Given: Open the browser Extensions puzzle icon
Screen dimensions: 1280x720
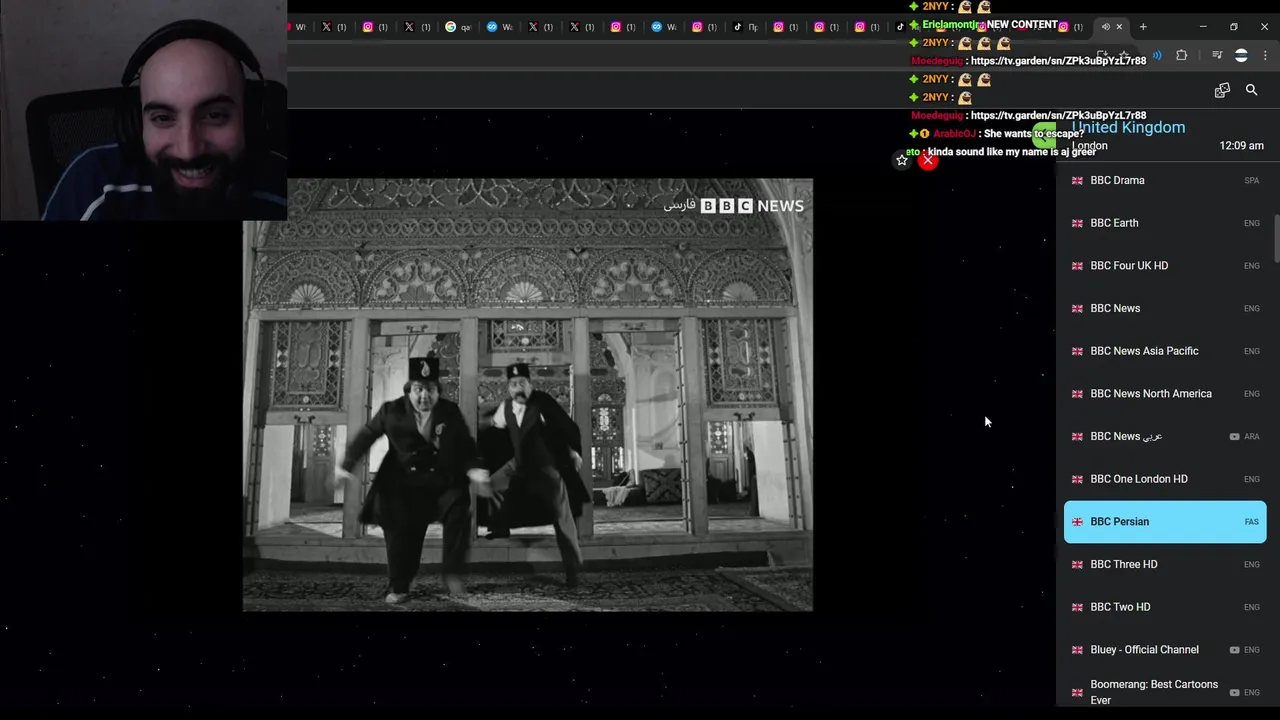Looking at the screenshot, I should pyautogui.click(x=1181, y=55).
